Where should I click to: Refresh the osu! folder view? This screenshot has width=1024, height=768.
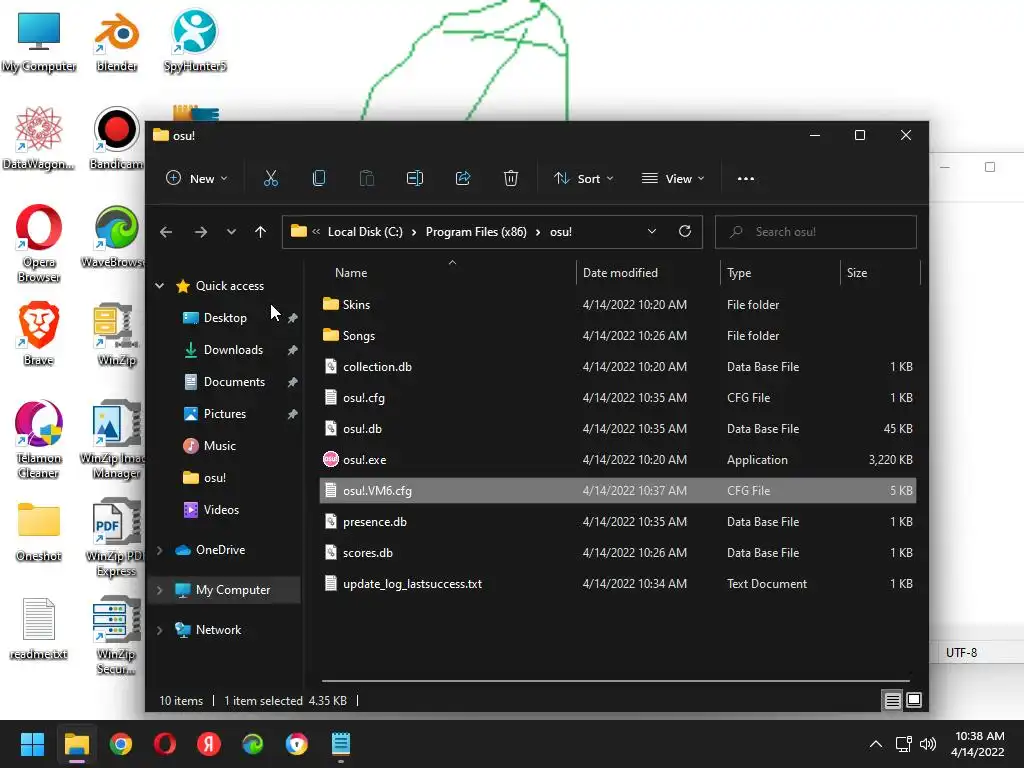coord(684,231)
